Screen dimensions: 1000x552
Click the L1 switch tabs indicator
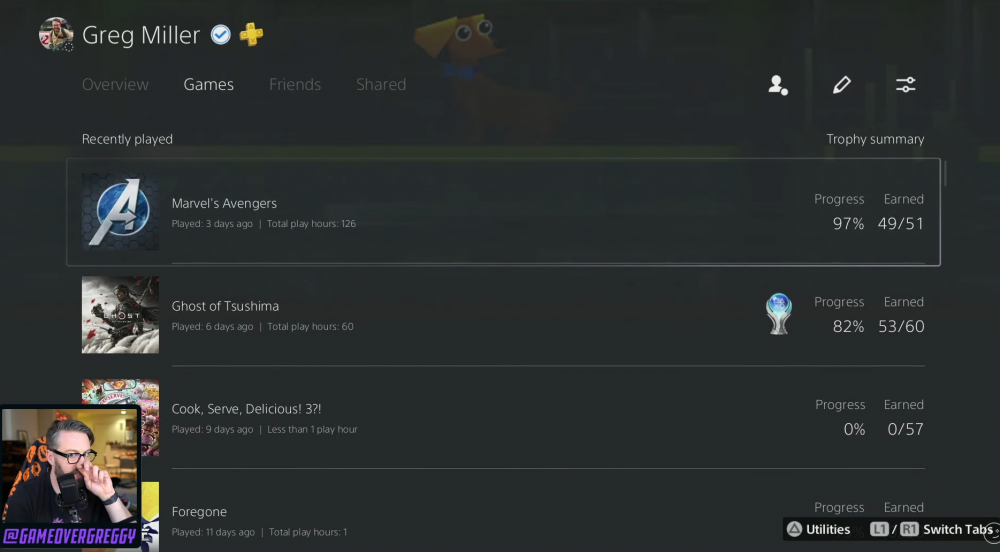point(879,529)
